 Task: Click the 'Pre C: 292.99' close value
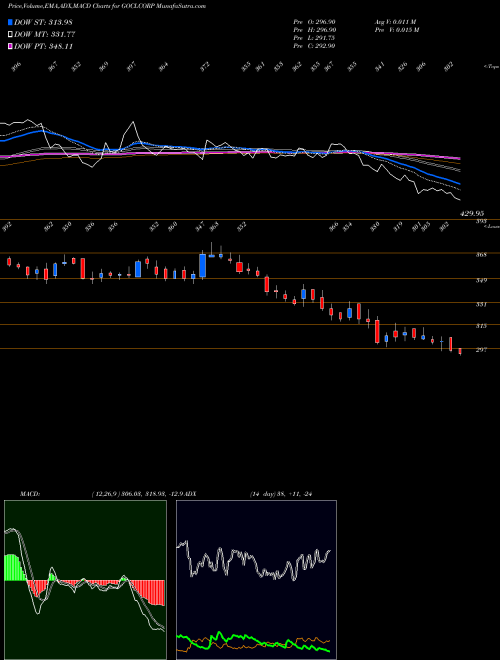point(314,46)
